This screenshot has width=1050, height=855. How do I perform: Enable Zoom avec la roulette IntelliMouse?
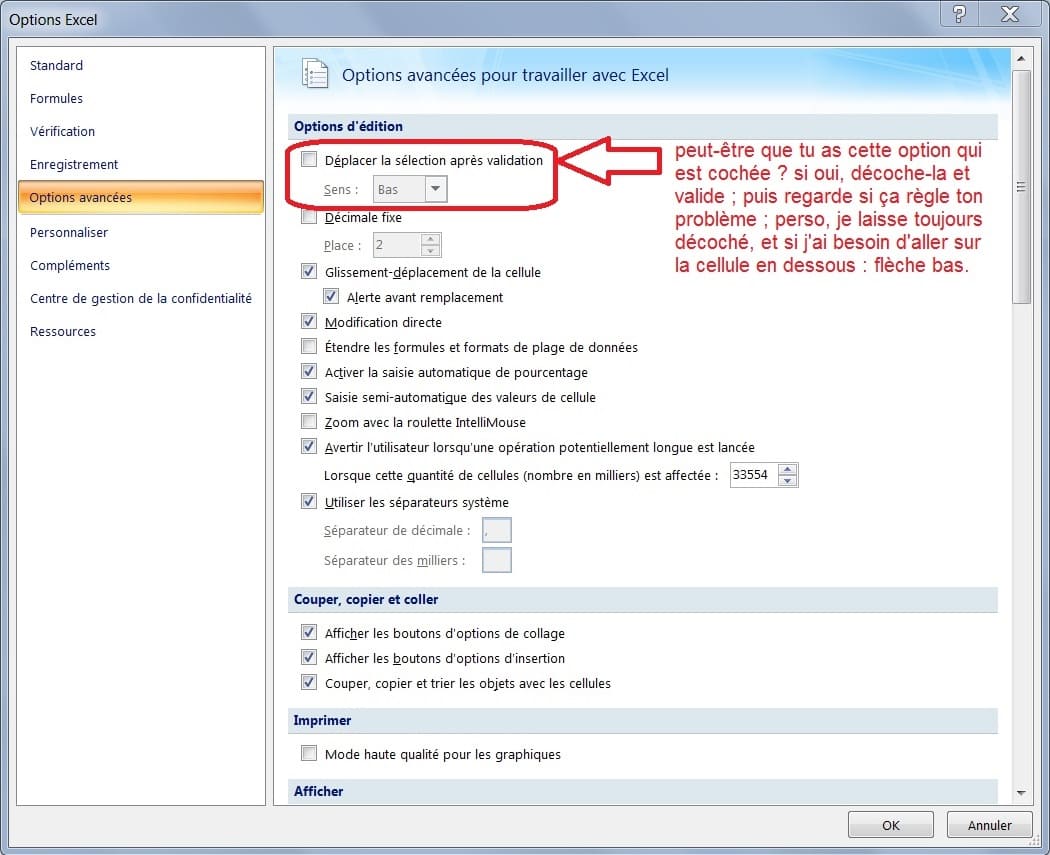click(309, 421)
